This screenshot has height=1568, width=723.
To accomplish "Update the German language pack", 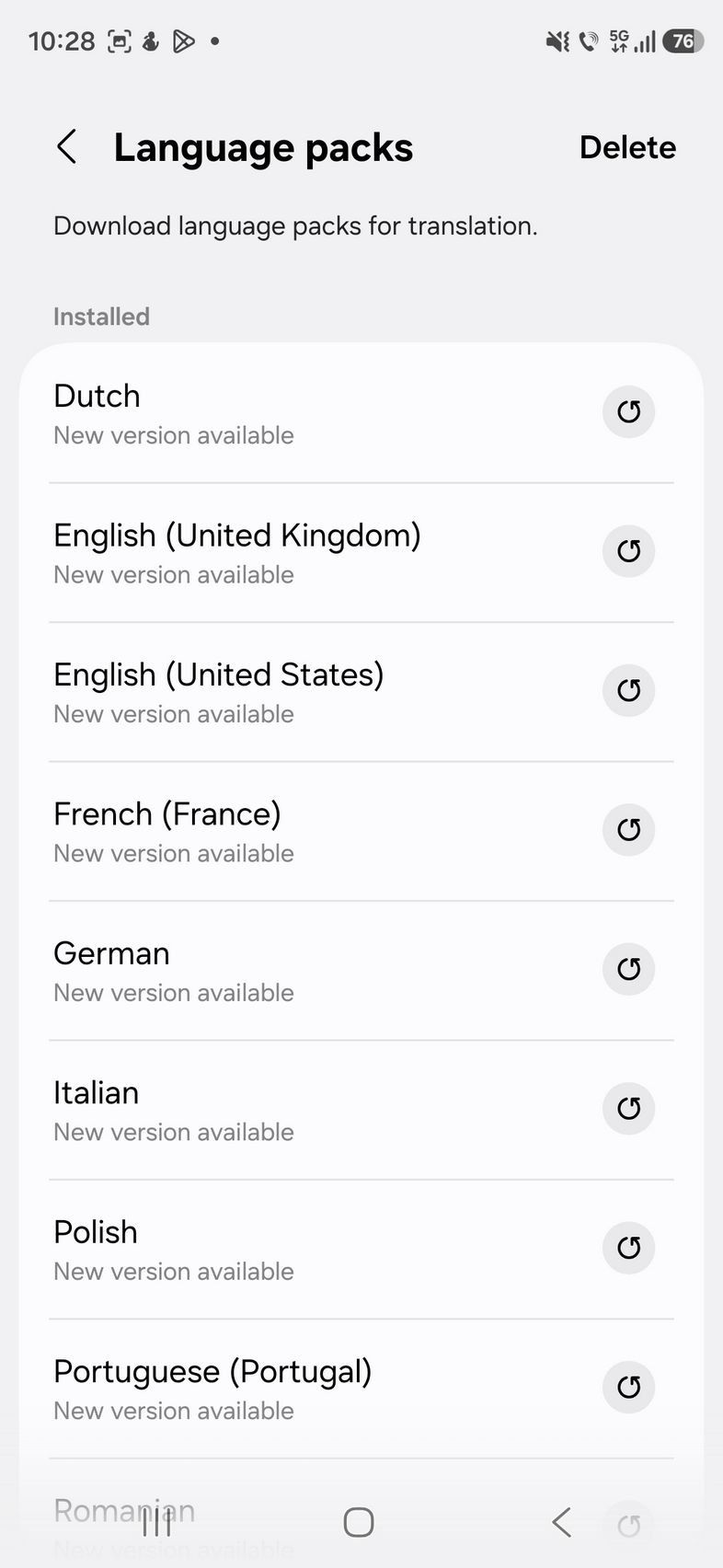I will [628, 969].
